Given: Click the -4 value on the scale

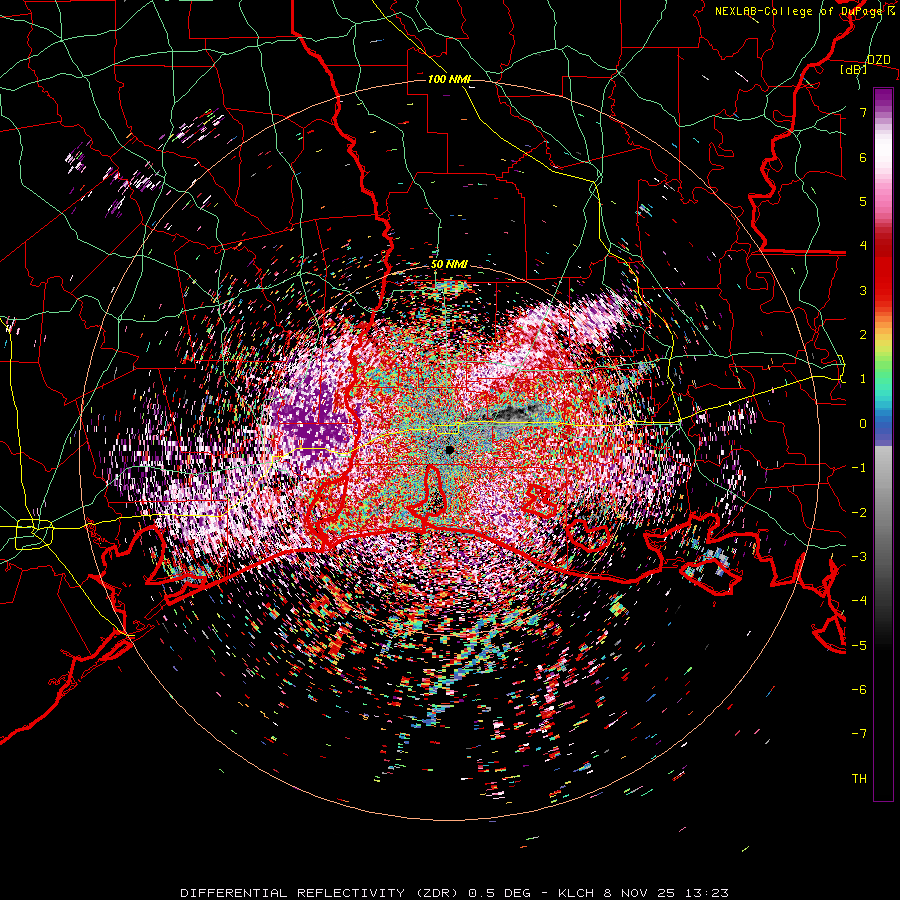Looking at the screenshot, I should pyautogui.click(x=859, y=600).
